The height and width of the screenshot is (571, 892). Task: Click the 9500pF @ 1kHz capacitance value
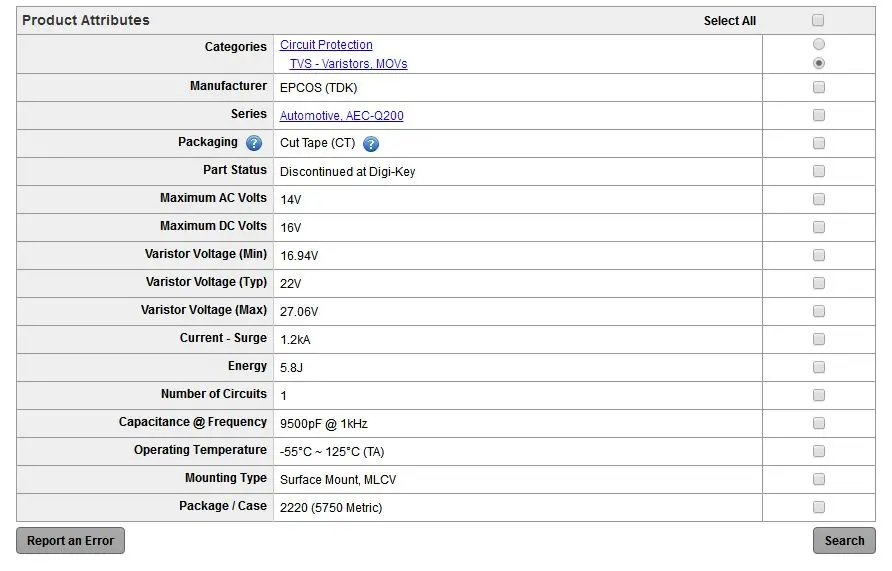[324, 424]
